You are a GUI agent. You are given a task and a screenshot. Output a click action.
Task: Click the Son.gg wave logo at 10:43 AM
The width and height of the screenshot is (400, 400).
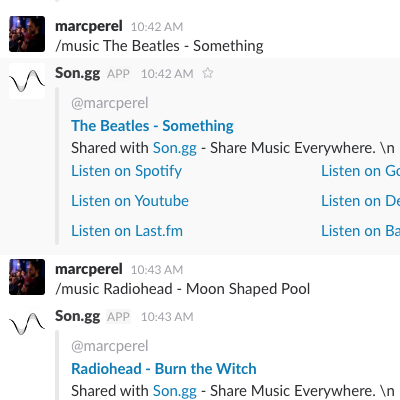[x=27, y=324]
